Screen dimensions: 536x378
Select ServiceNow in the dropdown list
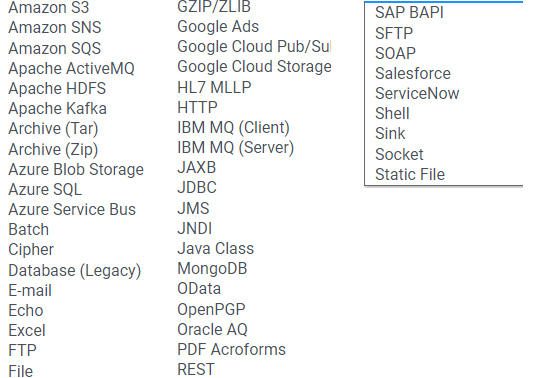point(417,94)
